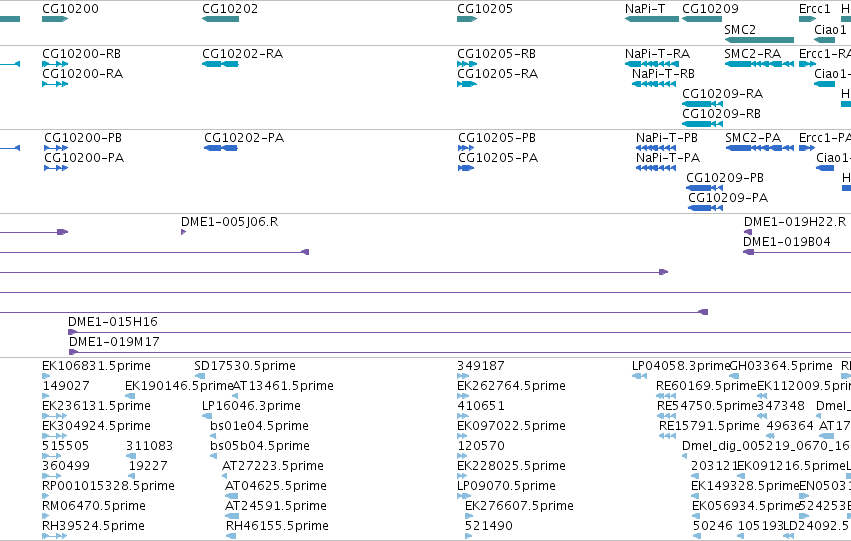The width and height of the screenshot is (851, 541).
Task: Select the CG10202-RA transcript
Action: click(243, 54)
